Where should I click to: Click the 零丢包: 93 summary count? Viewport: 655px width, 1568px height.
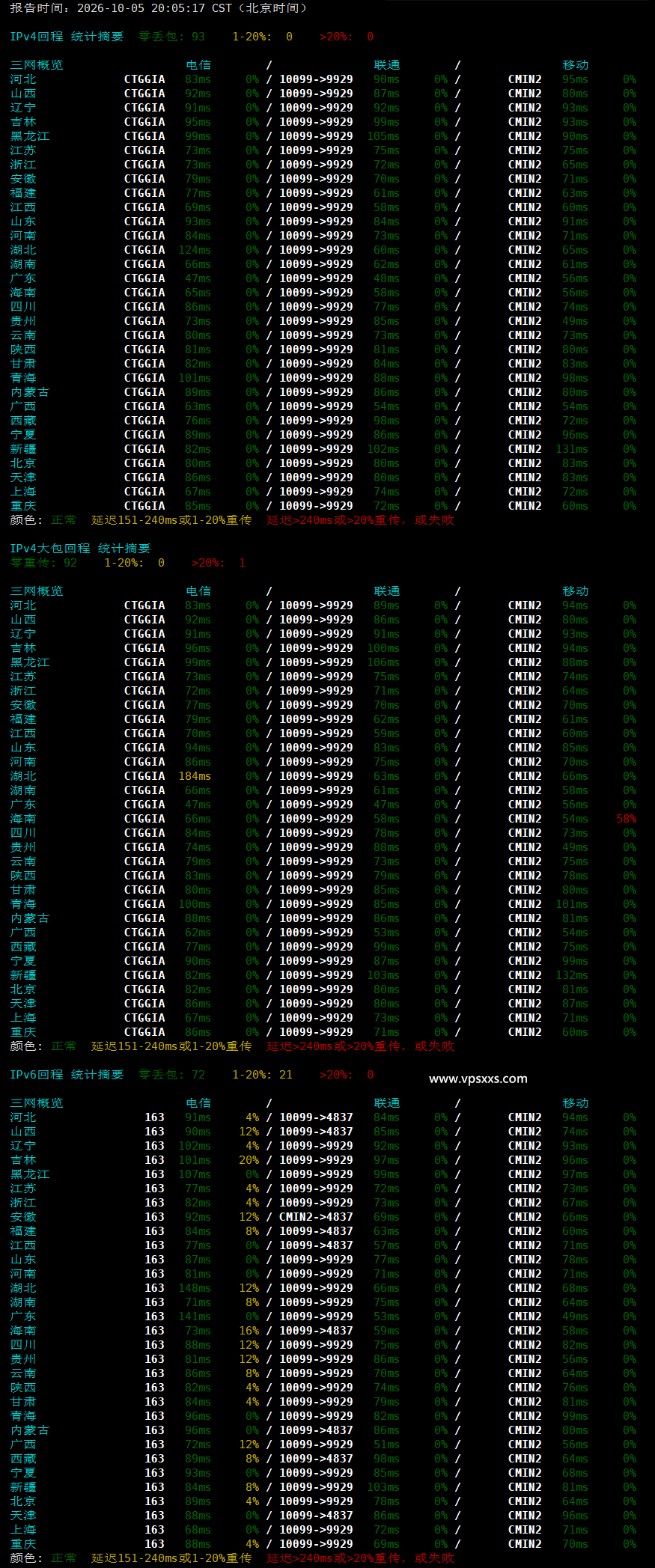[171, 37]
